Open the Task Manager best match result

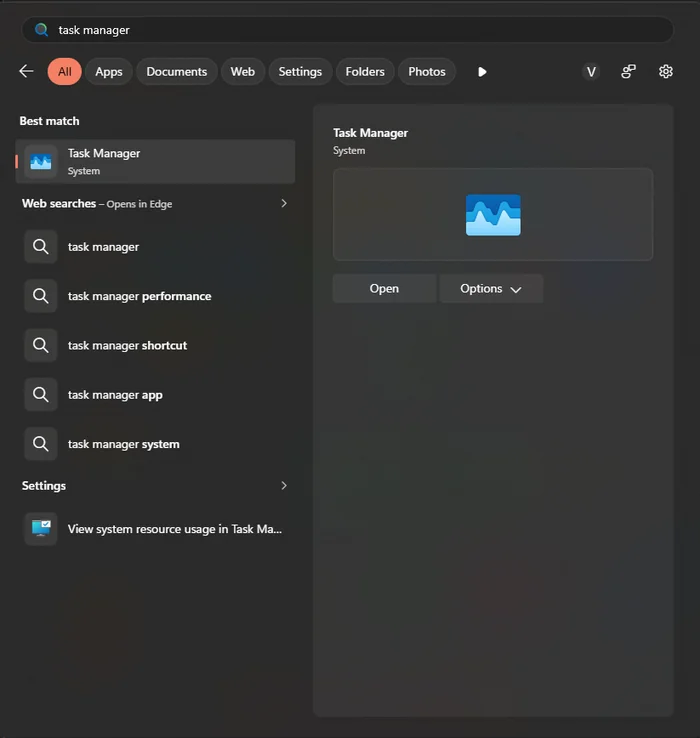155,161
